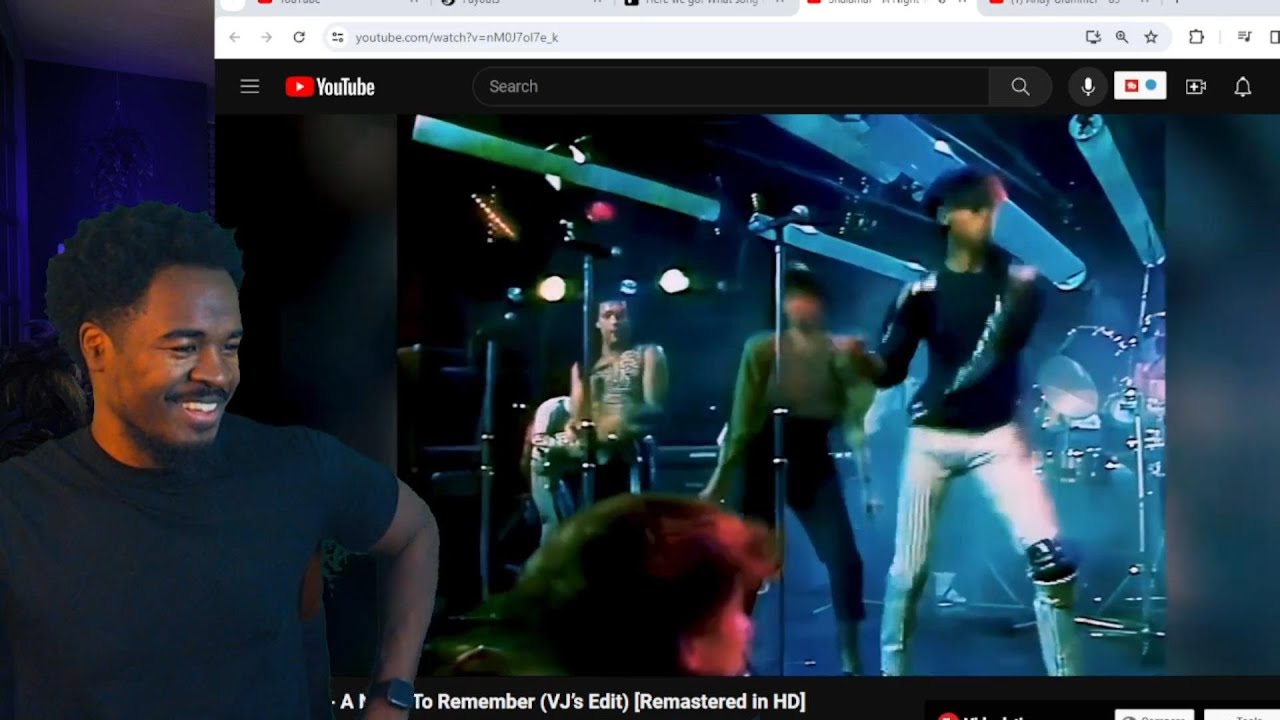Image resolution: width=1280 pixels, height=720 pixels.
Task: Open the YouTube Create video icon
Action: 1196,87
